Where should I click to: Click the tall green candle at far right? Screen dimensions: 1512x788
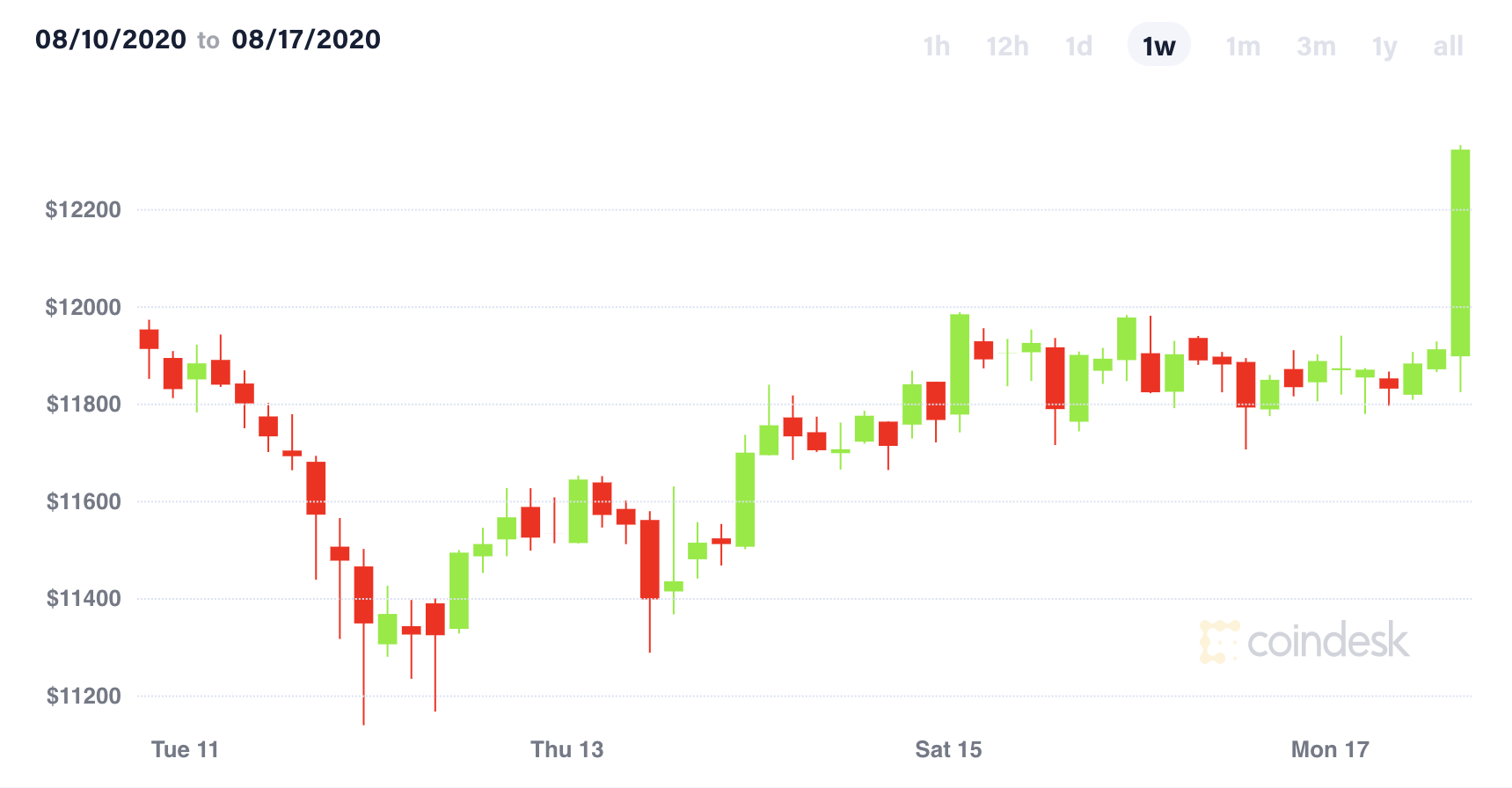pos(1460,252)
